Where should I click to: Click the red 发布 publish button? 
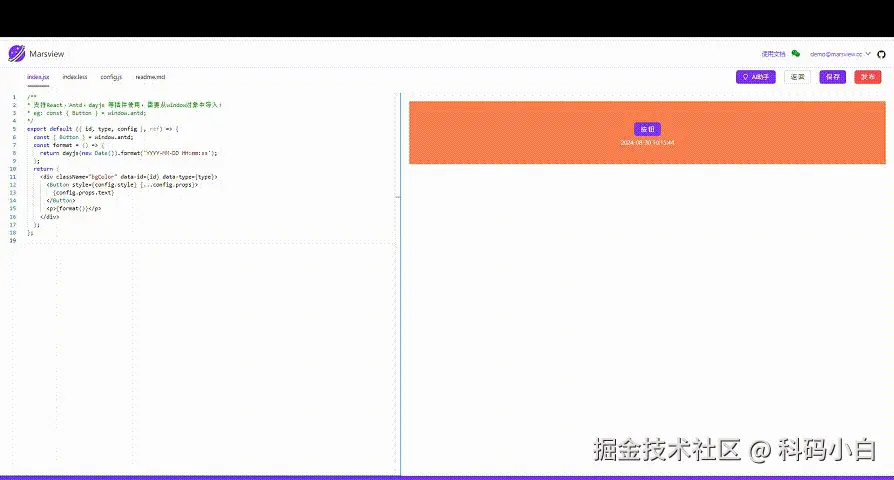pos(867,77)
